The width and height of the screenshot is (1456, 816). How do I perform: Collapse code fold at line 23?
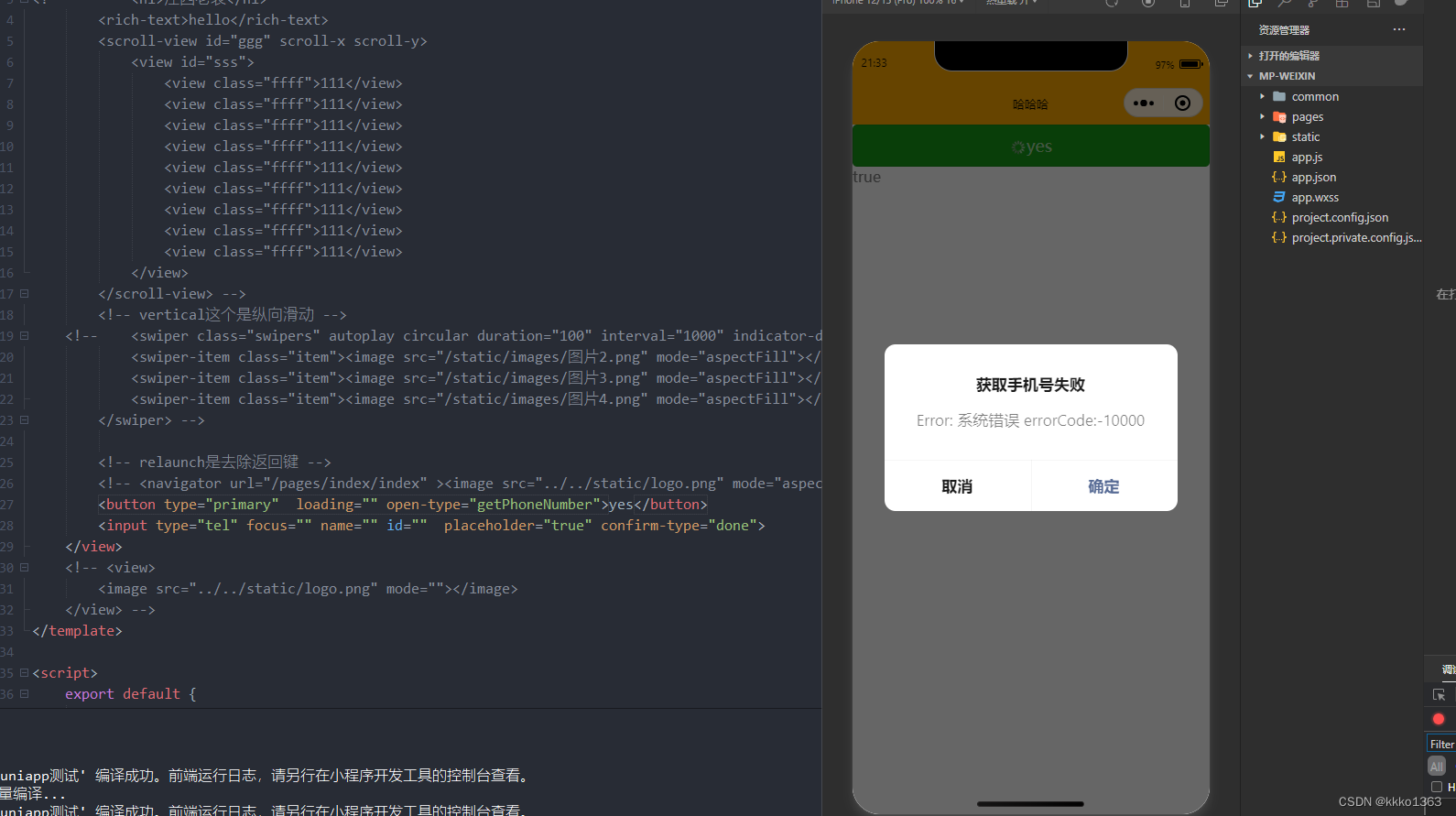25,420
